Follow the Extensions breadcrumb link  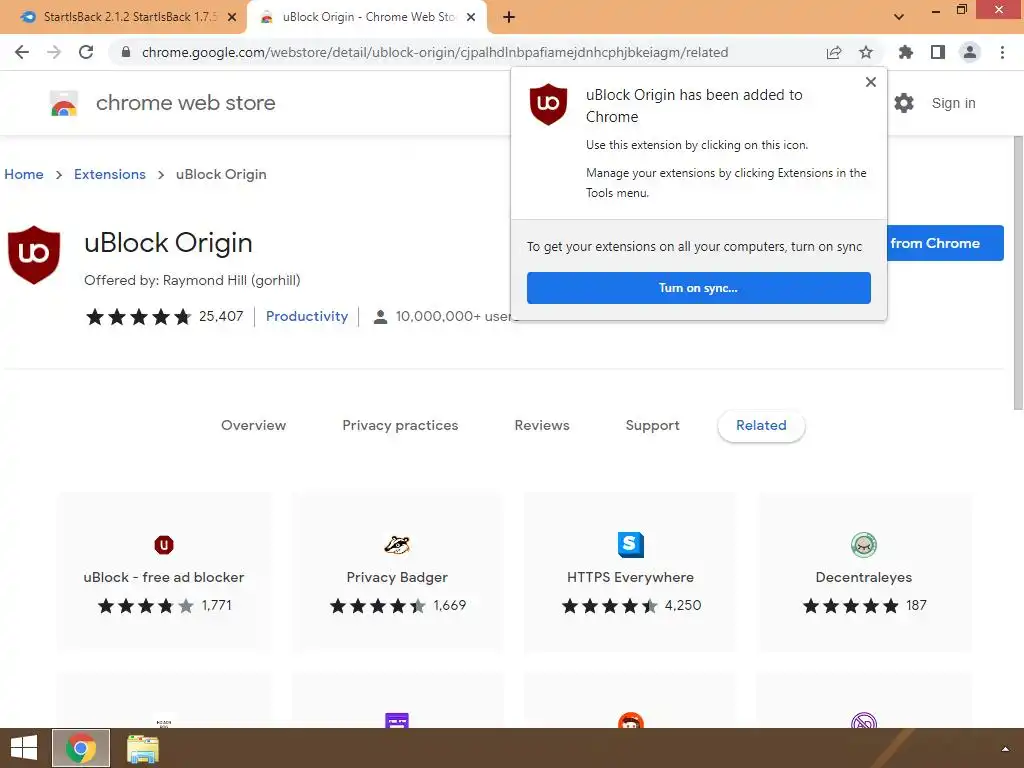[x=110, y=174]
